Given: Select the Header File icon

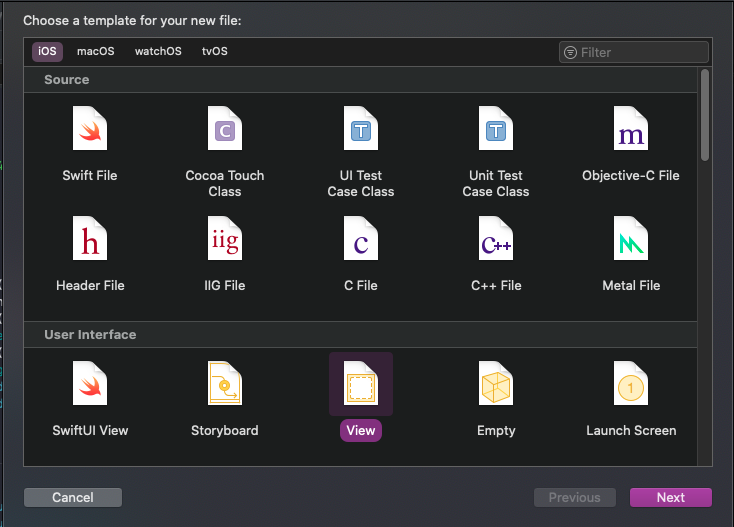Looking at the screenshot, I should [90, 239].
